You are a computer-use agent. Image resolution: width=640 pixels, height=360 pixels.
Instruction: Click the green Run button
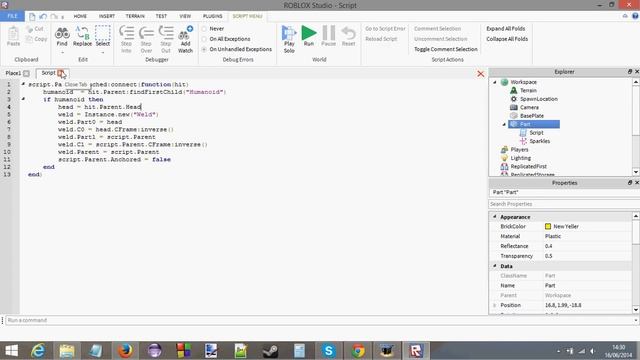click(309, 33)
